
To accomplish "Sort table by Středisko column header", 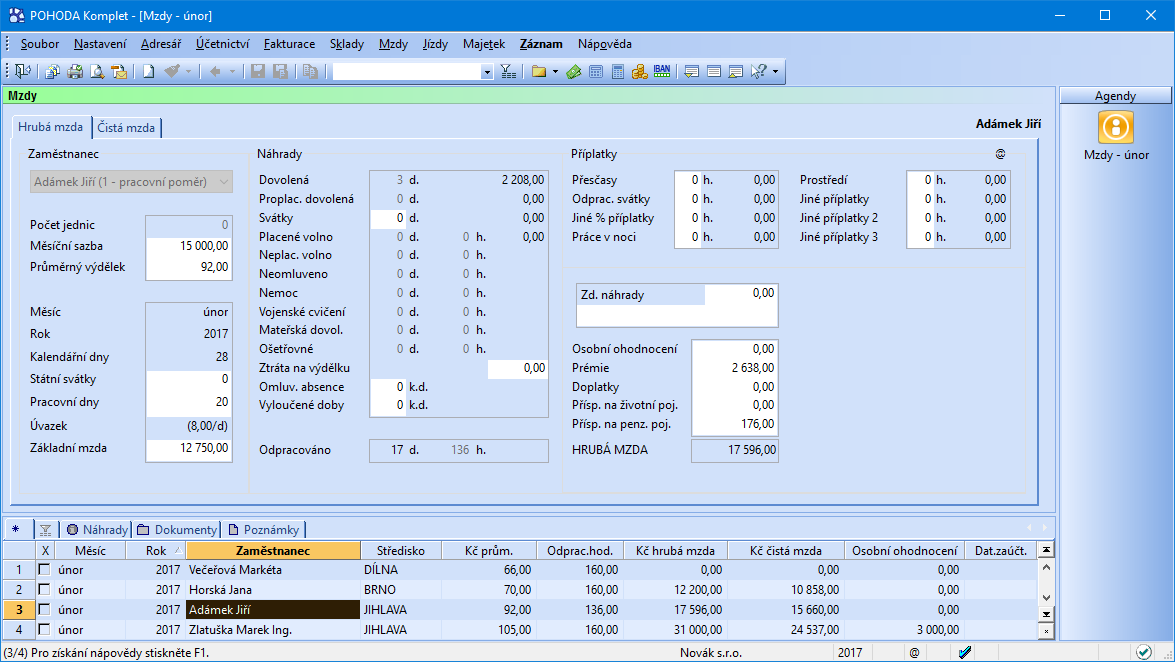I will coord(401,550).
